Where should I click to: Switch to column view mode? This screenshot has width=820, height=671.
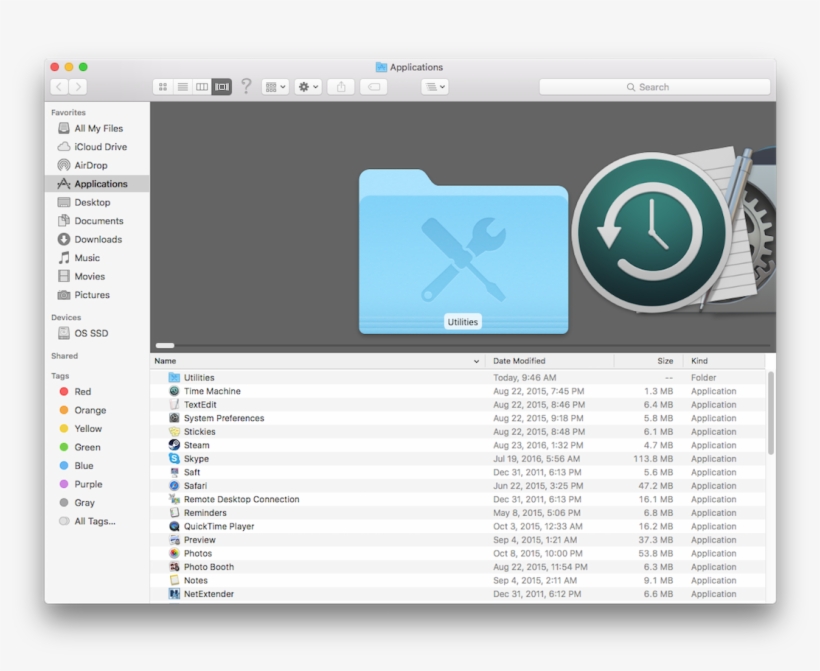coord(201,86)
